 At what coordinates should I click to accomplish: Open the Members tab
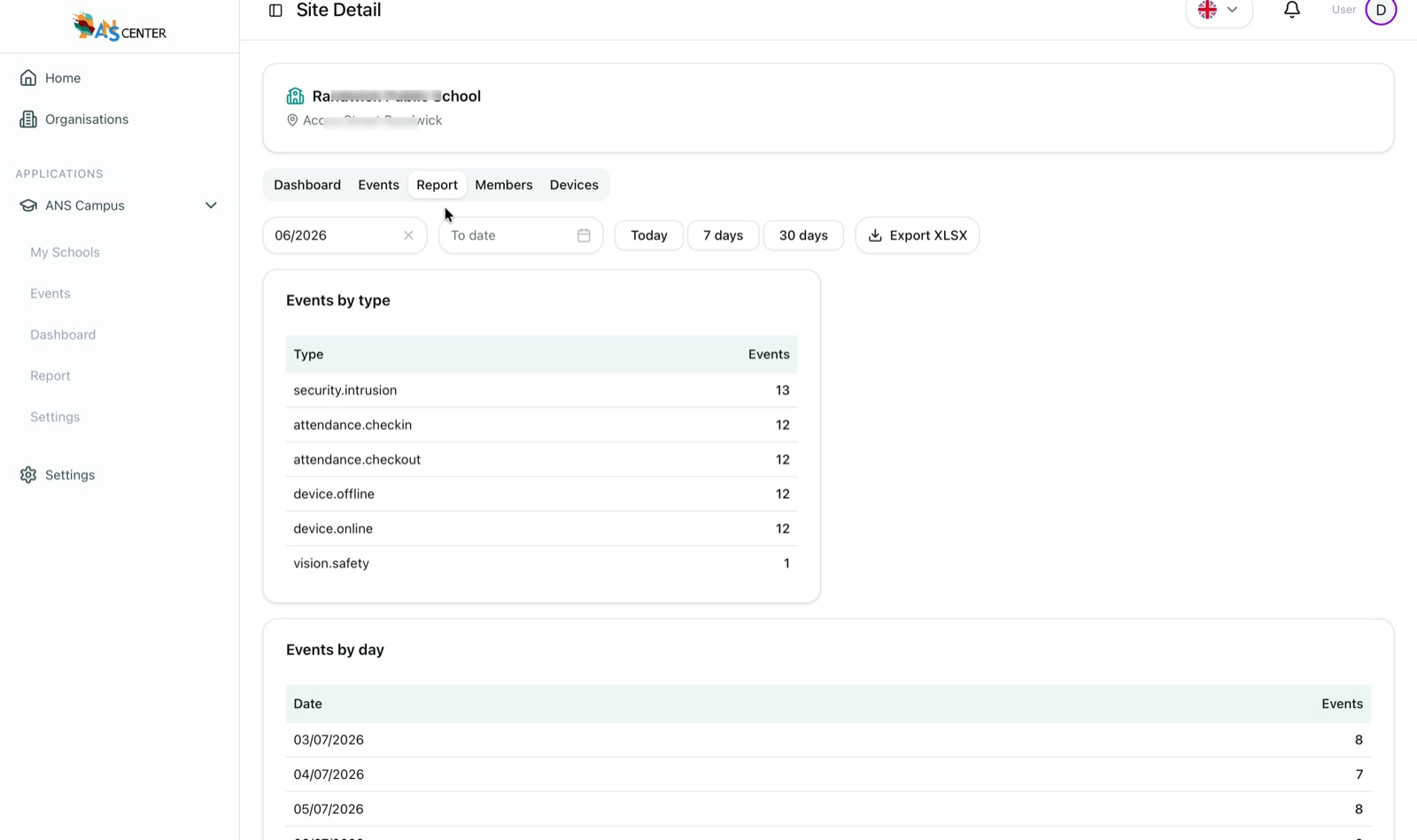[504, 185]
